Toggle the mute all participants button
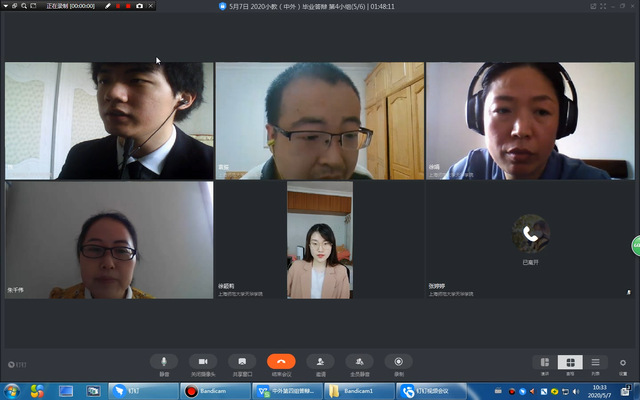Viewport: 640px width, 400px height. click(359, 361)
